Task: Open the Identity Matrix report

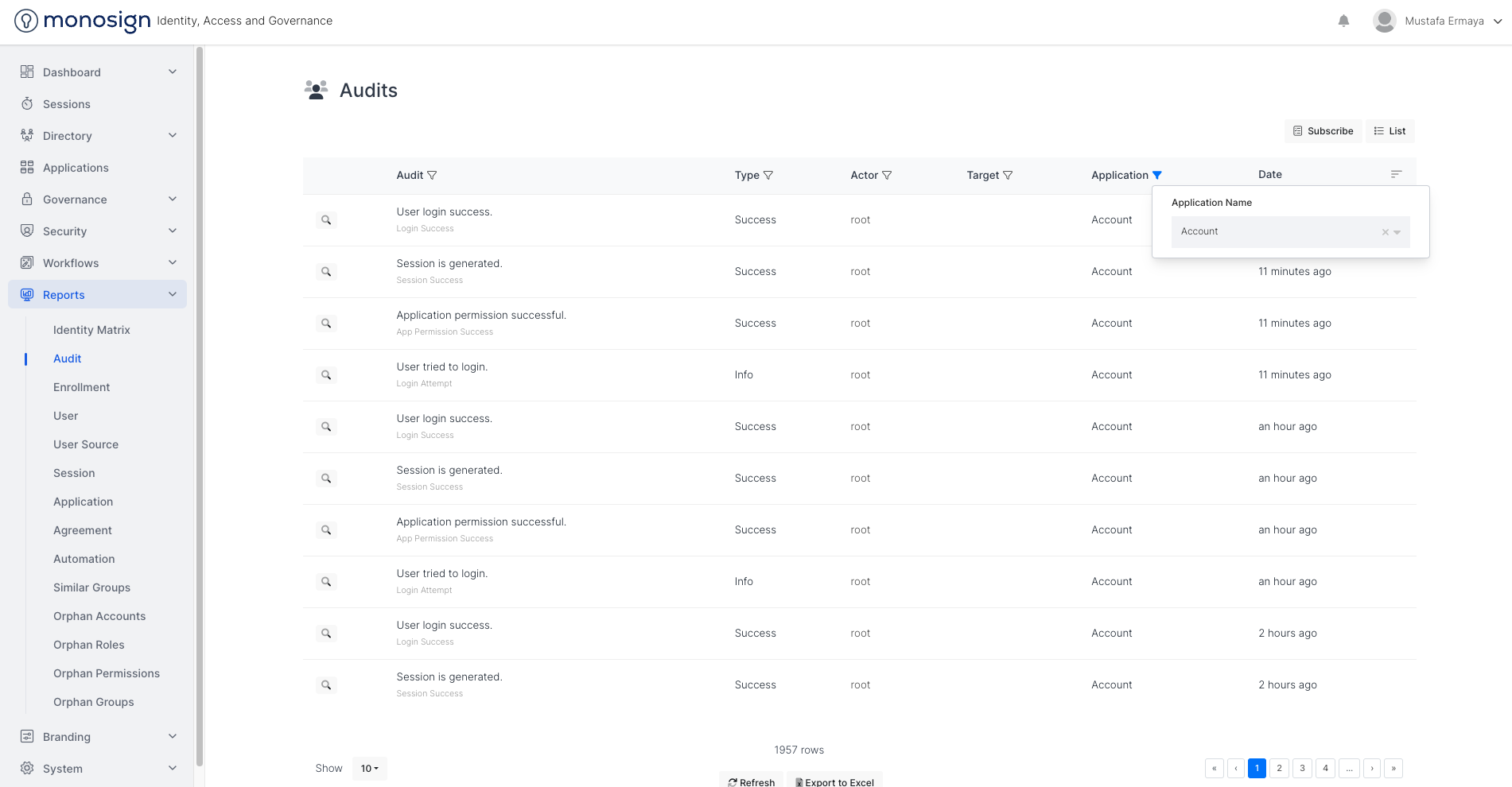Action: click(x=91, y=330)
